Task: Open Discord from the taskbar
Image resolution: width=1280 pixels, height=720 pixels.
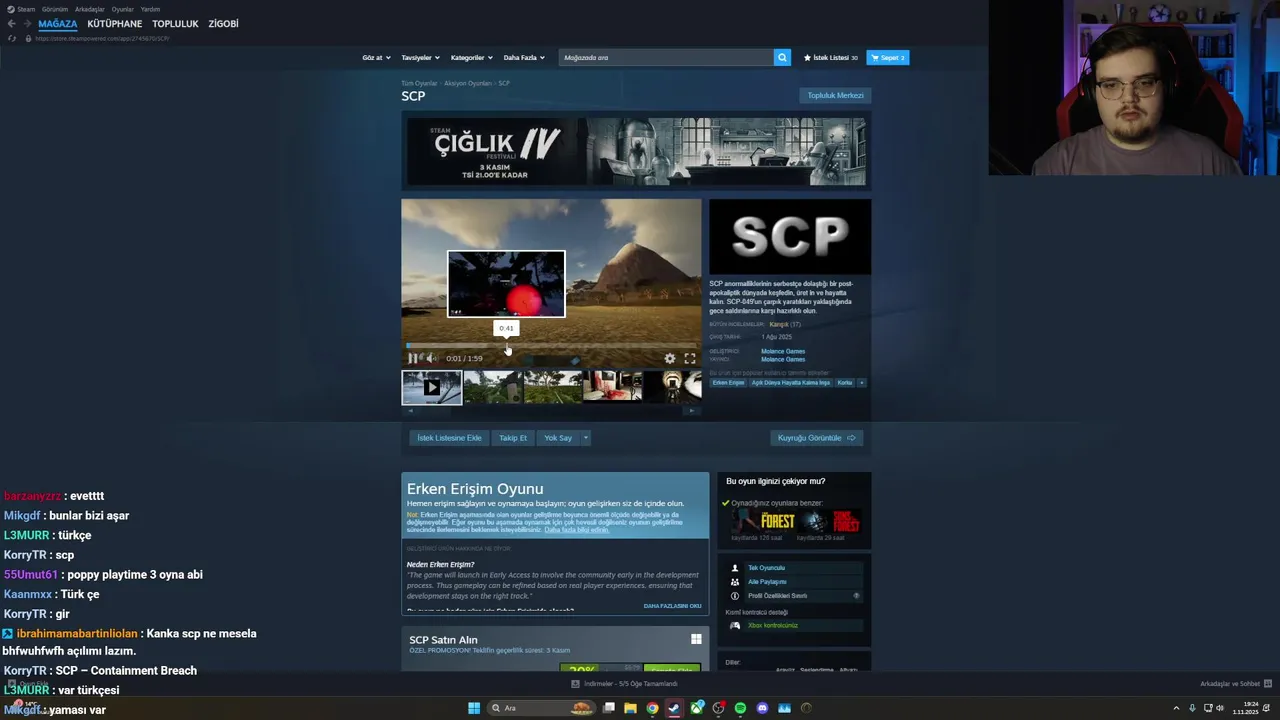Action: [762, 708]
